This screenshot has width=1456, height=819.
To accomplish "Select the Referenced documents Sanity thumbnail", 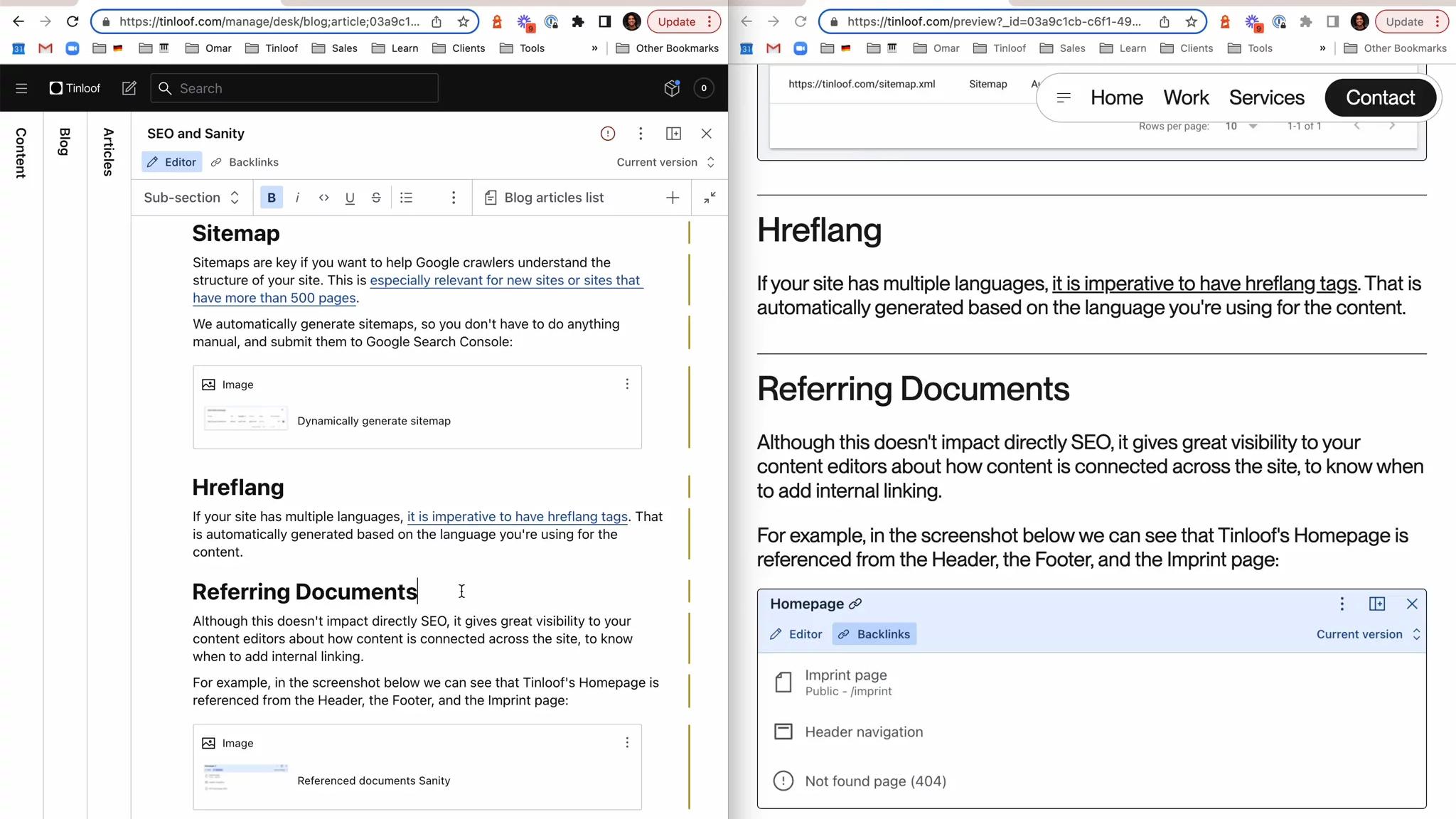I will click(245, 778).
